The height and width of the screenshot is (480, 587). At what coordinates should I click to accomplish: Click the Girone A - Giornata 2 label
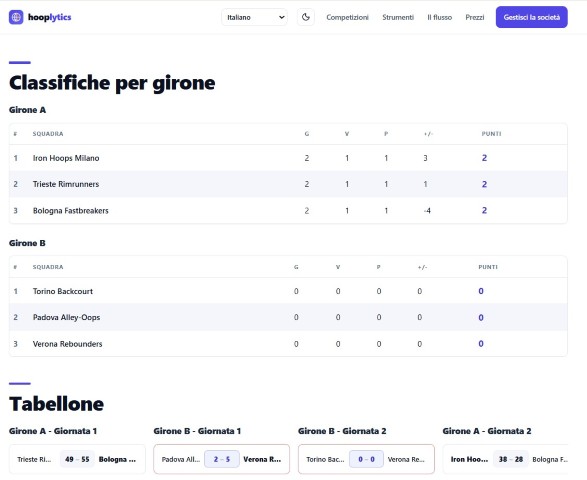pos(487,431)
